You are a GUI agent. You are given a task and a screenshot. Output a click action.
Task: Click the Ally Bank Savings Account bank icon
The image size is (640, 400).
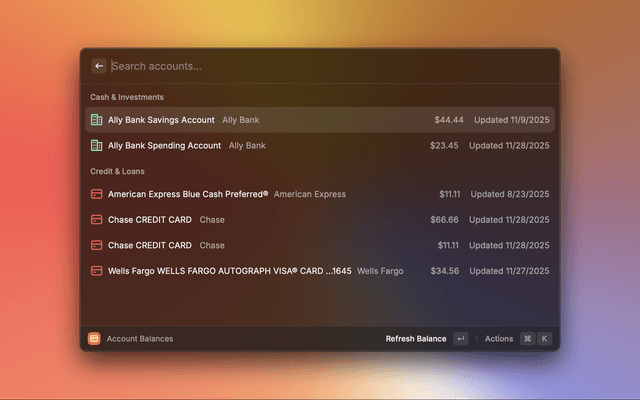click(x=97, y=120)
